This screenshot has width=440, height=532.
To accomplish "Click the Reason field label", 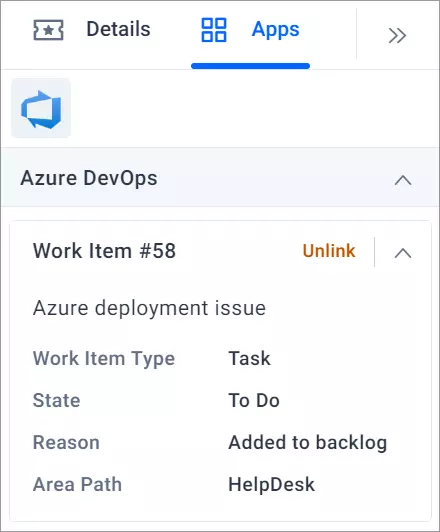I will 66,443.
